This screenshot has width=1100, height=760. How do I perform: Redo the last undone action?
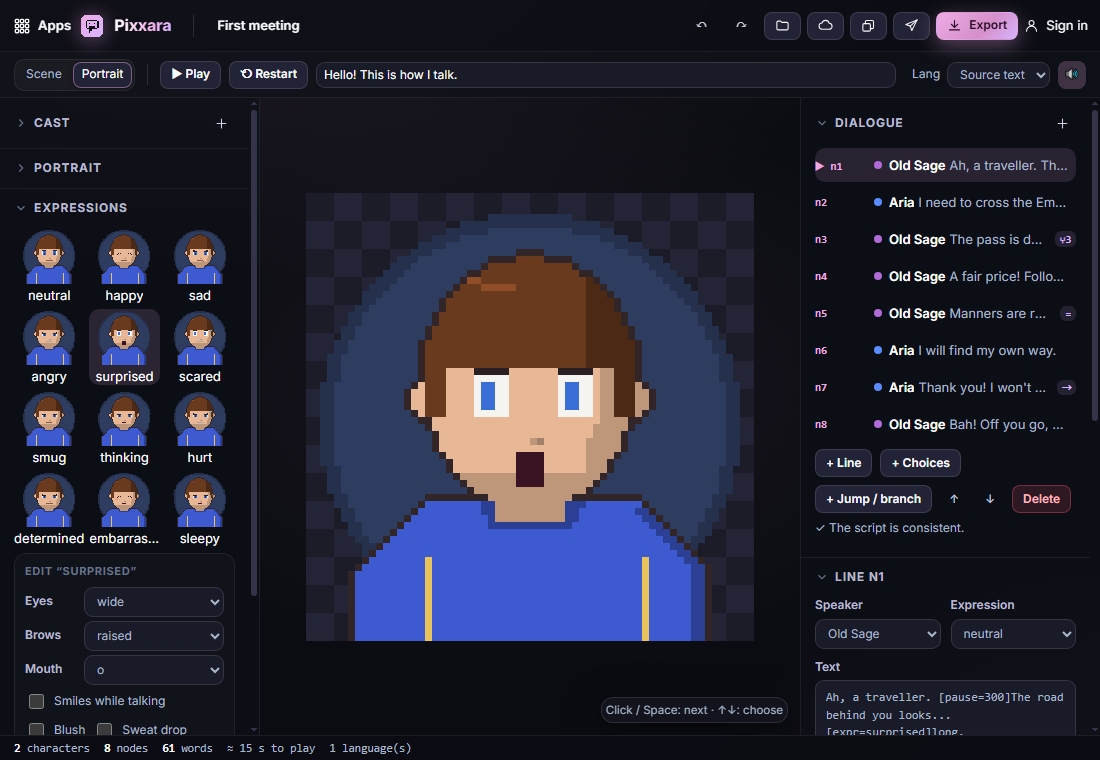coord(741,26)
